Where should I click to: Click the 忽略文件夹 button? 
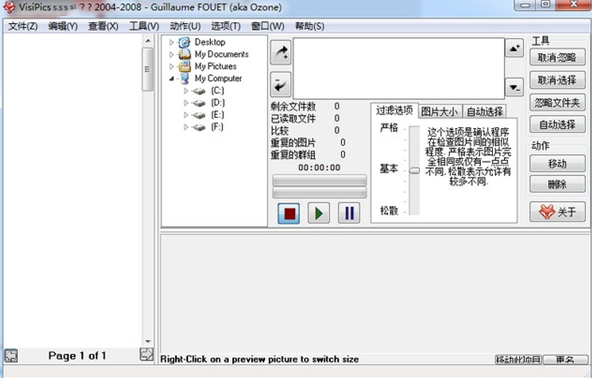coord(557,102)
